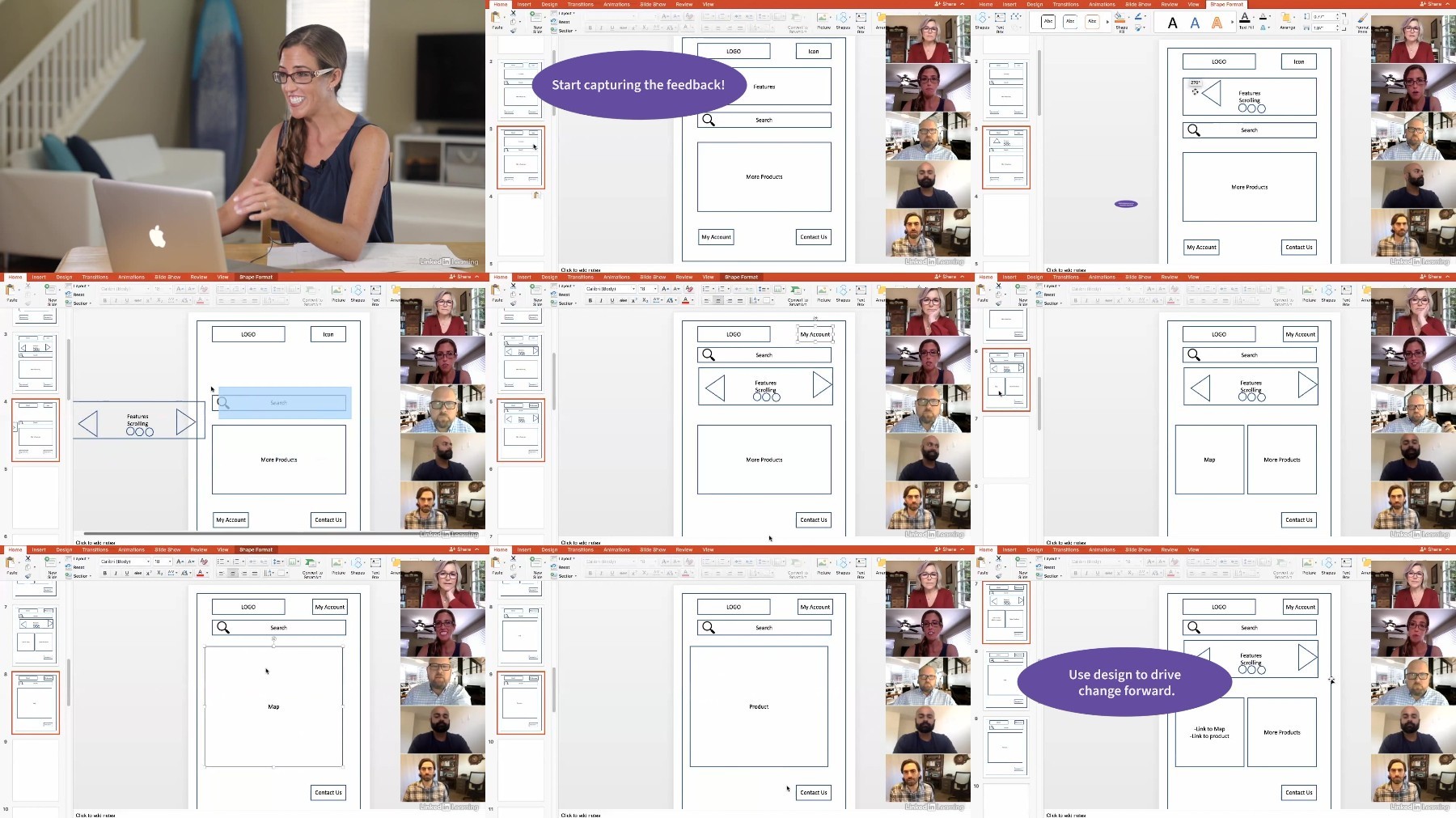Screen dimensions: 1456x818
Task: Click the Shape Outline pen icon
Action: point(1138,16)
